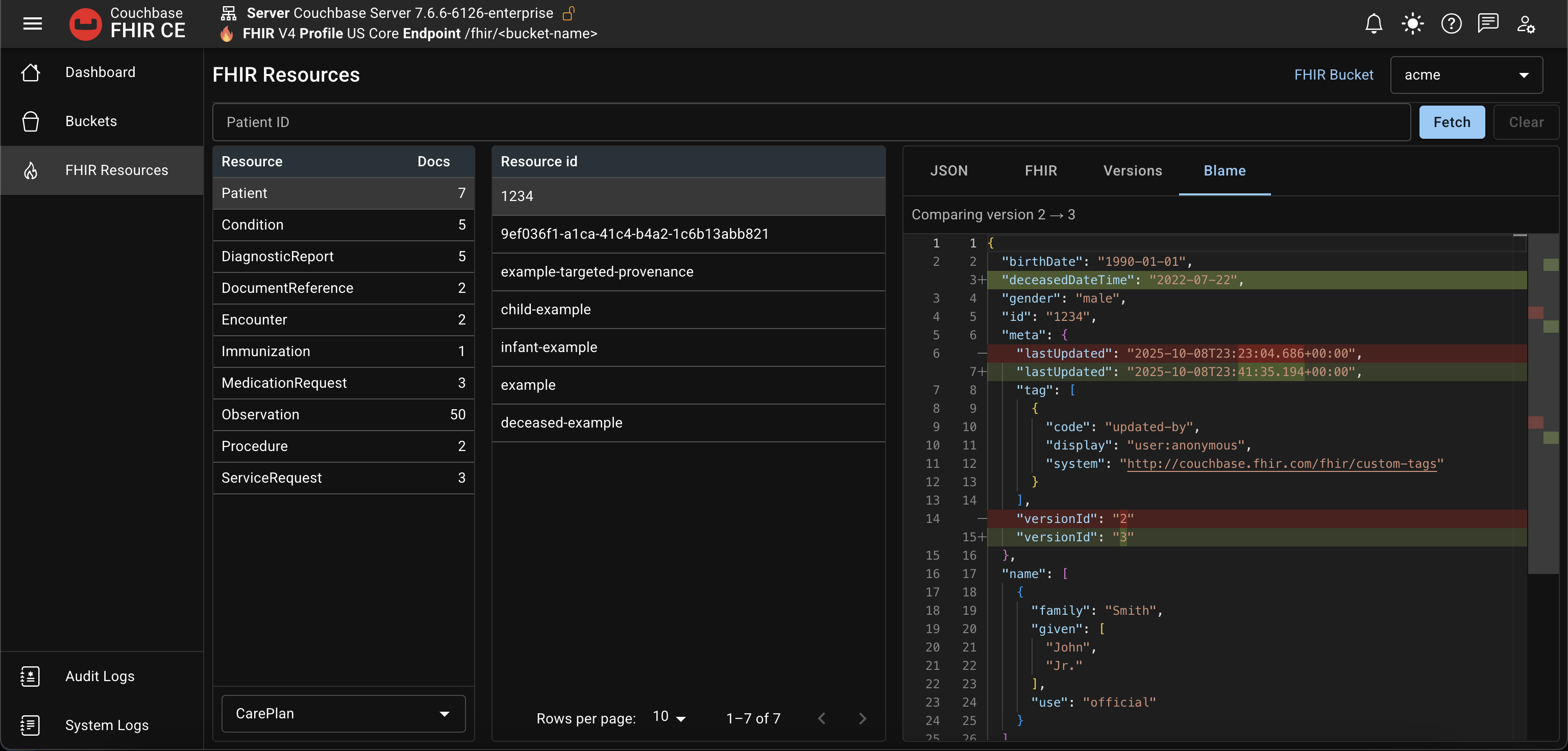Switch to the Versions tab
The height and width of the screenshot is (751, 1568).
[1132, 170]
